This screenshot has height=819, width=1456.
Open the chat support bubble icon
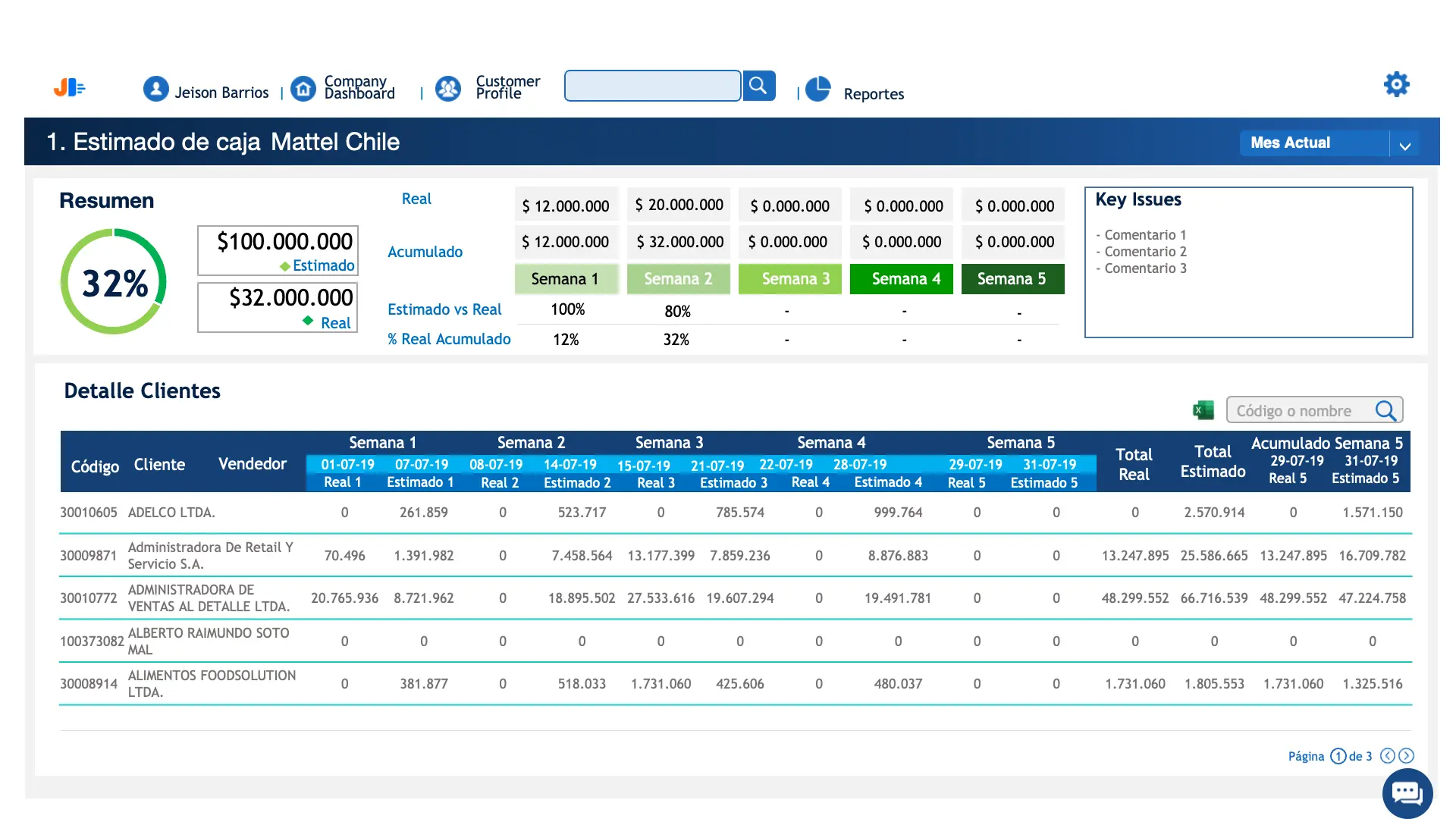point(1407,793)
